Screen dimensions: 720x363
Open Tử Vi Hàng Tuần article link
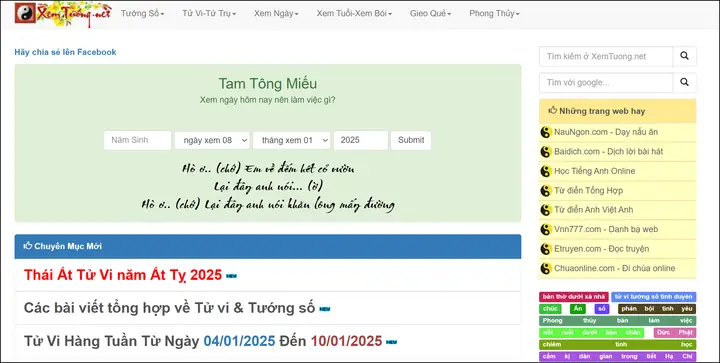[203, 341]
